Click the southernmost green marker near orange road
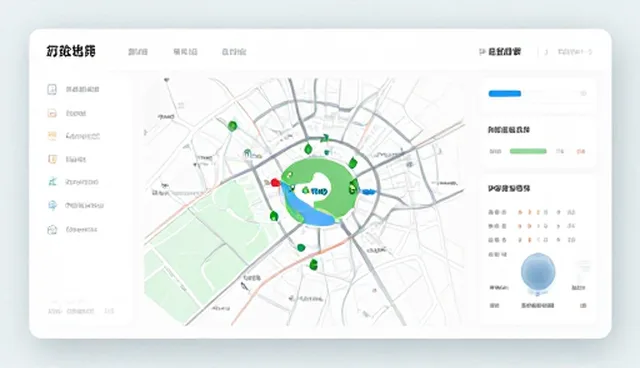Image resolution: width=640 pixels, height=368 pixels. point(313,265)
